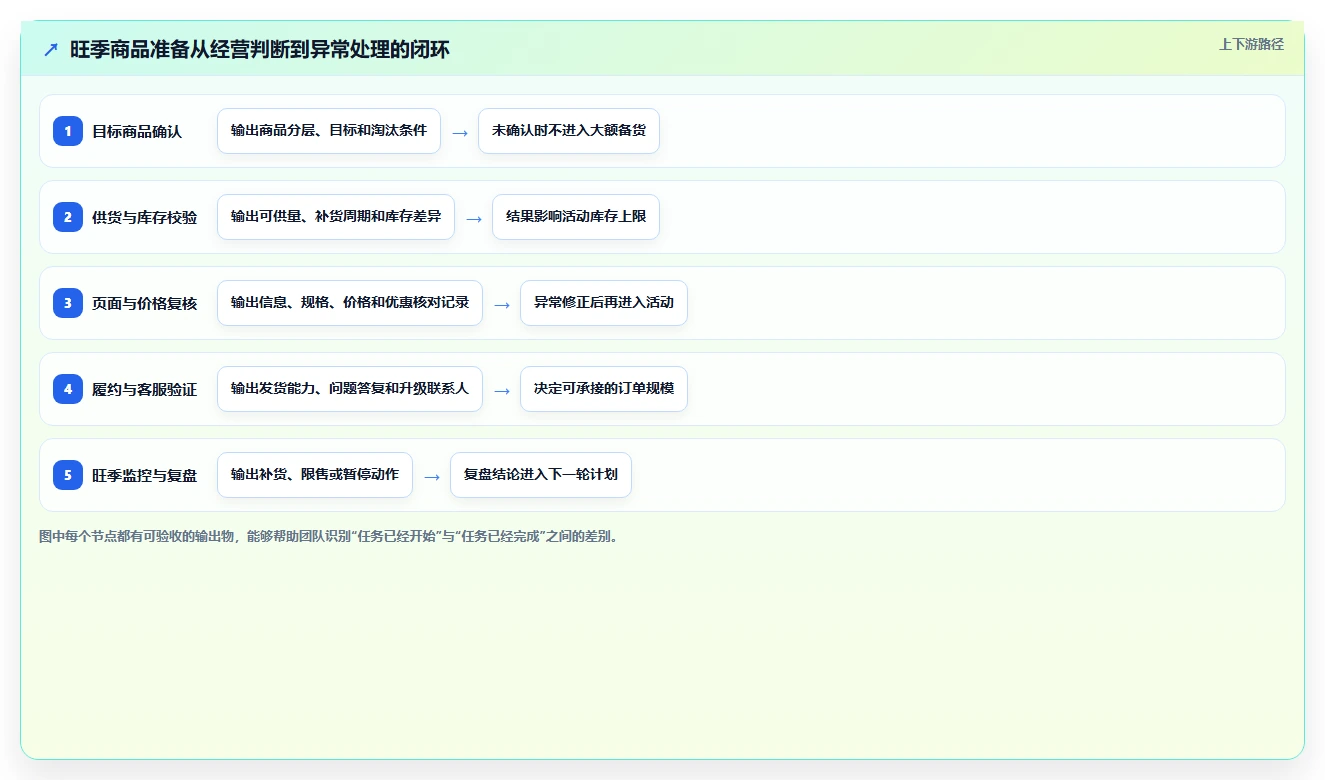
Task: Click step number 5 badge
Action: (68, 475)
